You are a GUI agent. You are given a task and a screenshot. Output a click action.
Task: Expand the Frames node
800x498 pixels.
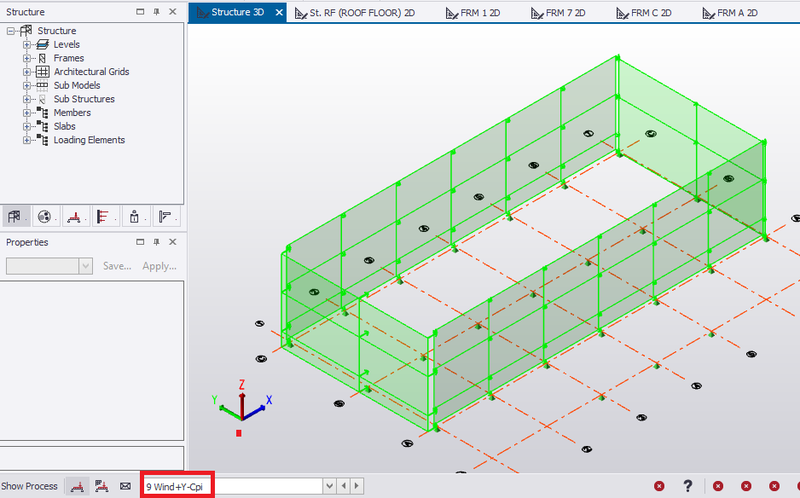pyautogui.click(x=27, y=58)
